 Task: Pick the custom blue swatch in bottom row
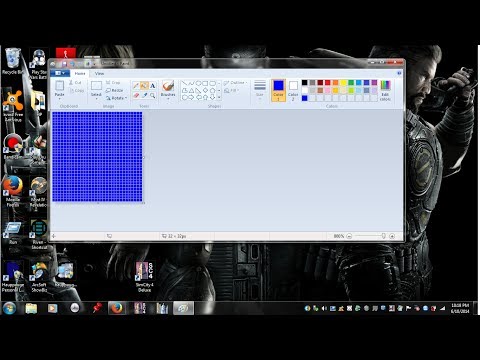(x=304, y=98)
